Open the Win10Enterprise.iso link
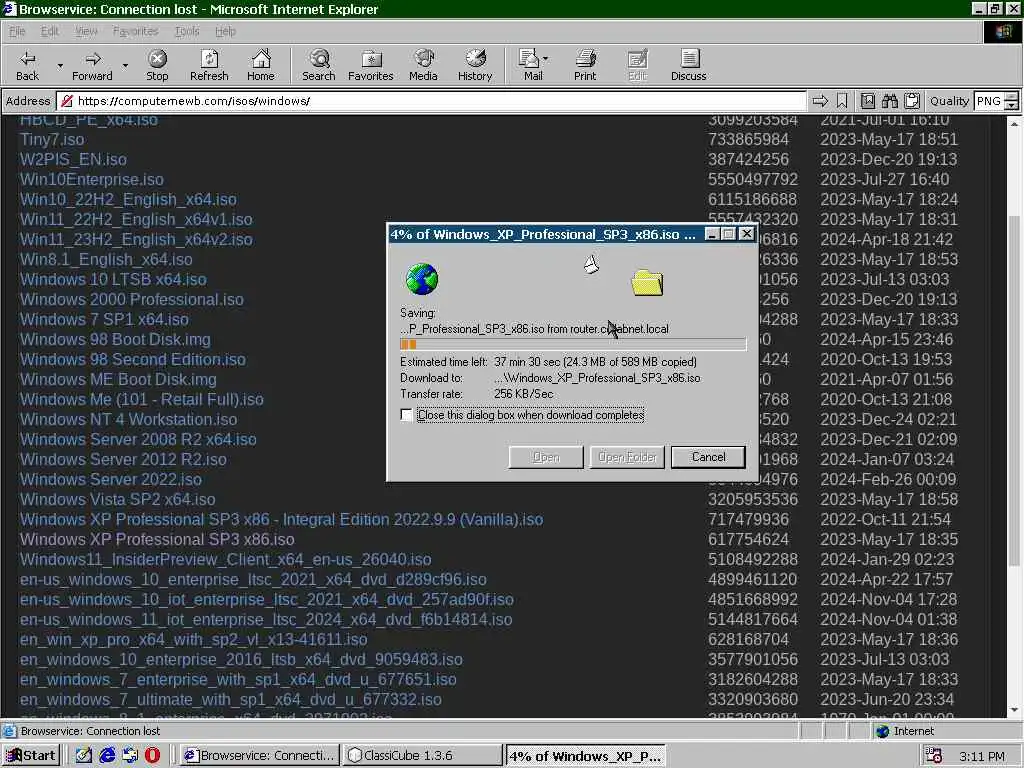The image size is (1024, 768). (x=91, y=180)
